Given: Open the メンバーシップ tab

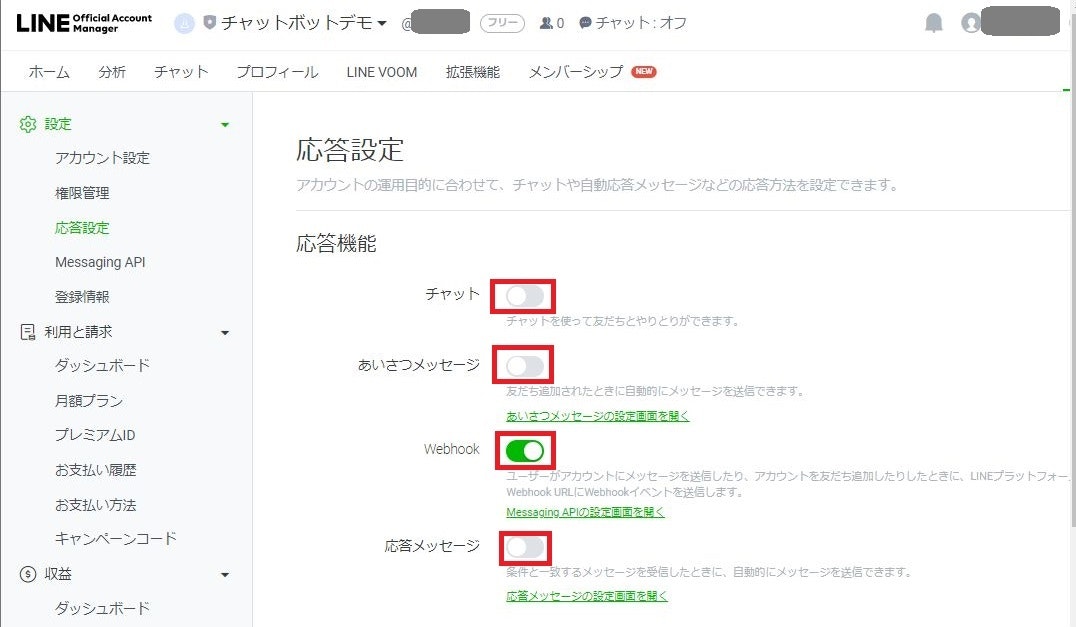Looking at the screenshot, I should coord(576,72).
